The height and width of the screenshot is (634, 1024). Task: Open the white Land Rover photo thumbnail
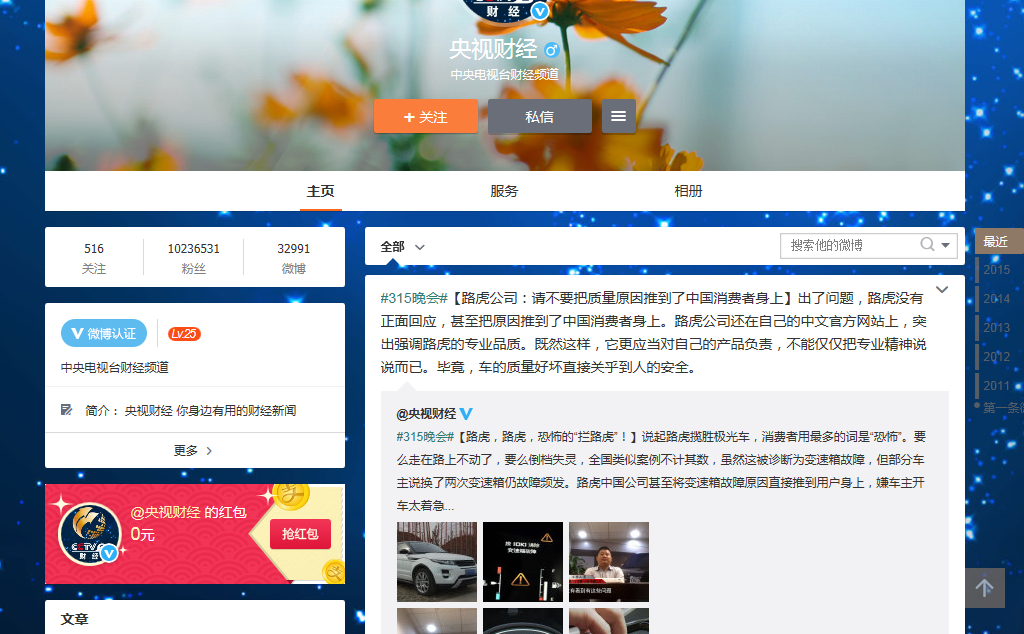436,562
